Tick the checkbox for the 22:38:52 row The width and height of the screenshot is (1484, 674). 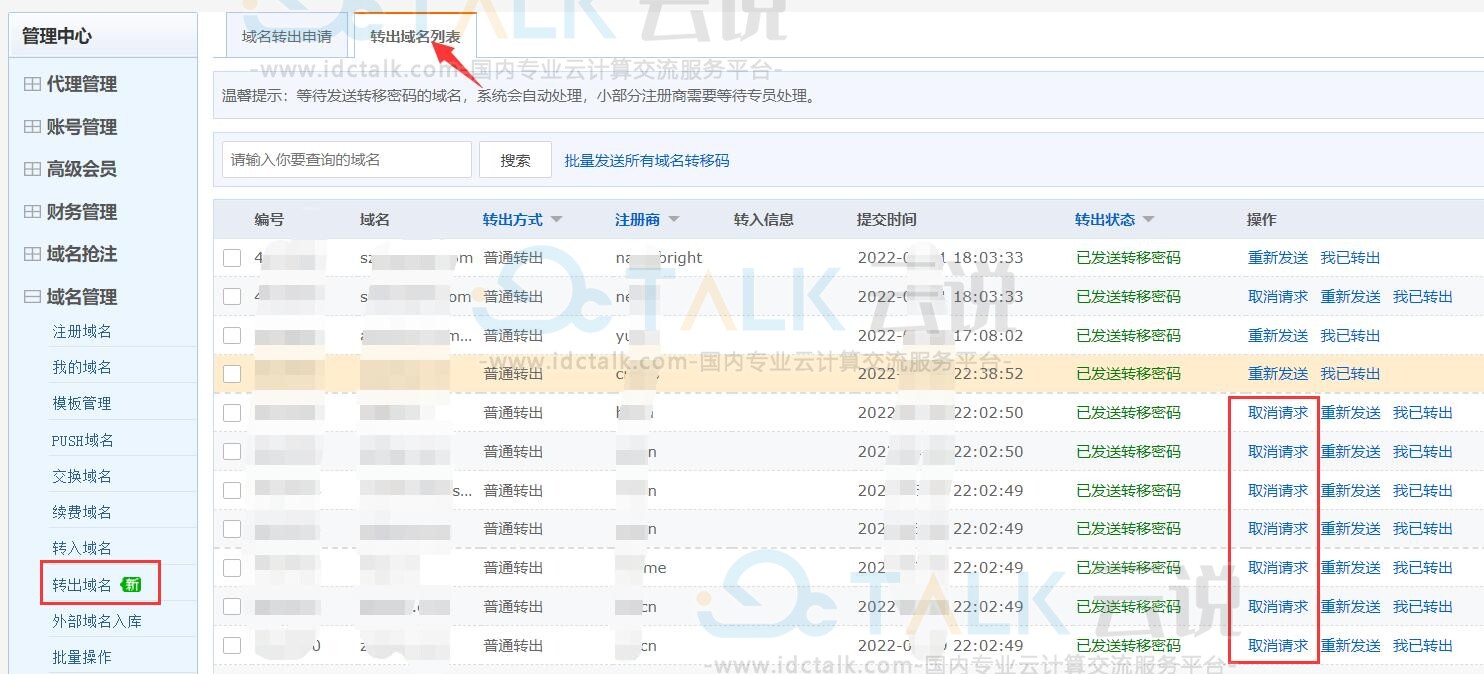click(232, 374)
